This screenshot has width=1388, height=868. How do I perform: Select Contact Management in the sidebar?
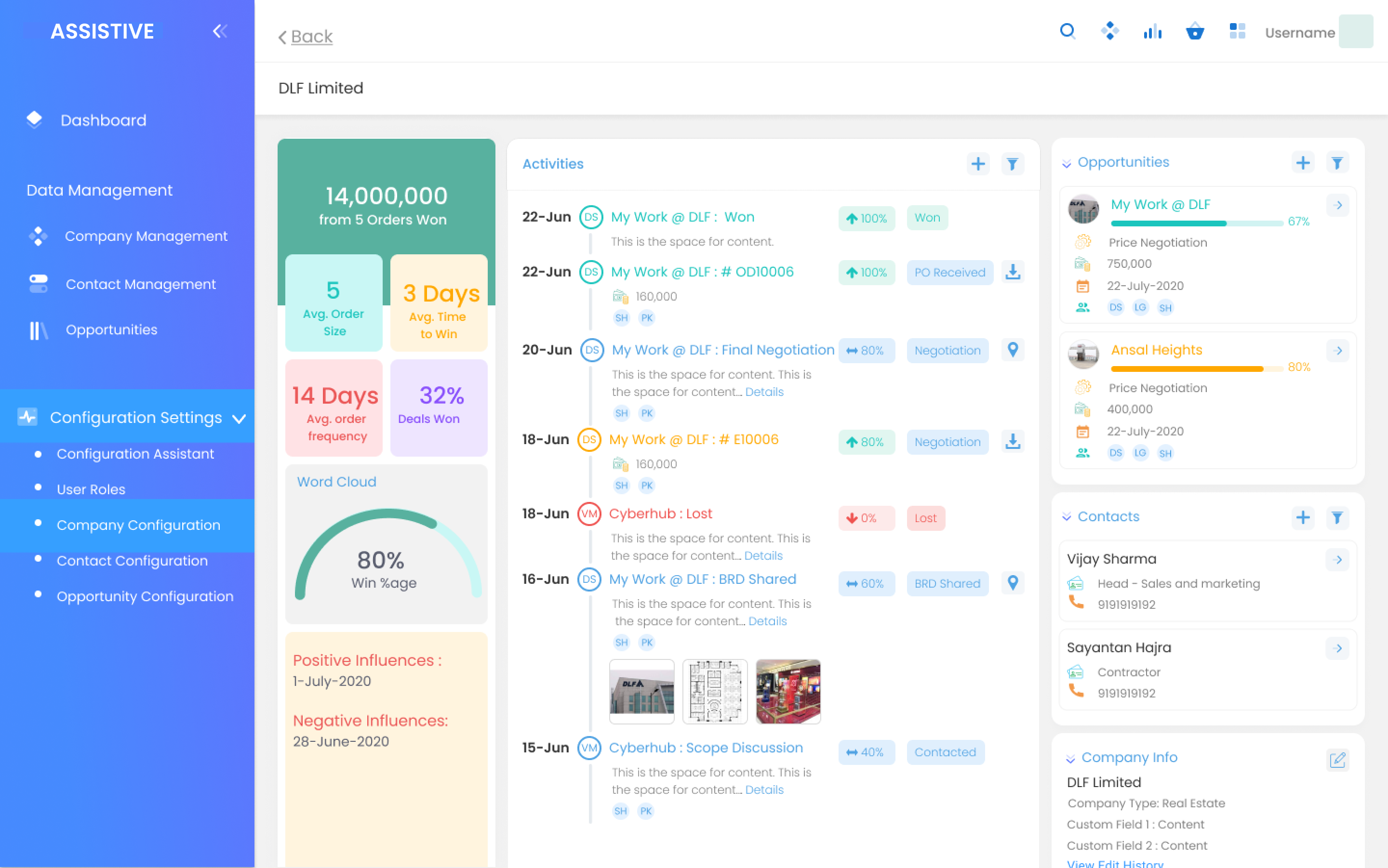click(141, 284)
